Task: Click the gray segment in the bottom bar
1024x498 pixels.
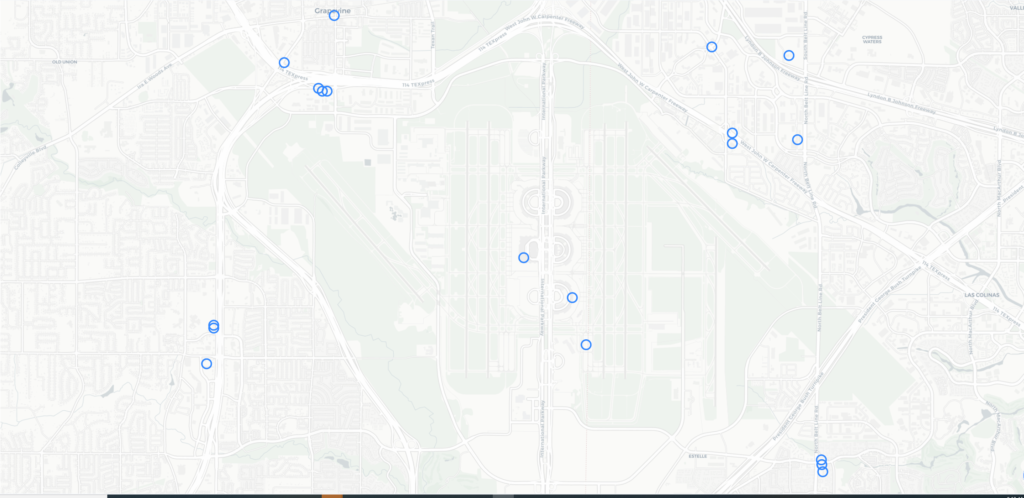Action: click(503, 496)
